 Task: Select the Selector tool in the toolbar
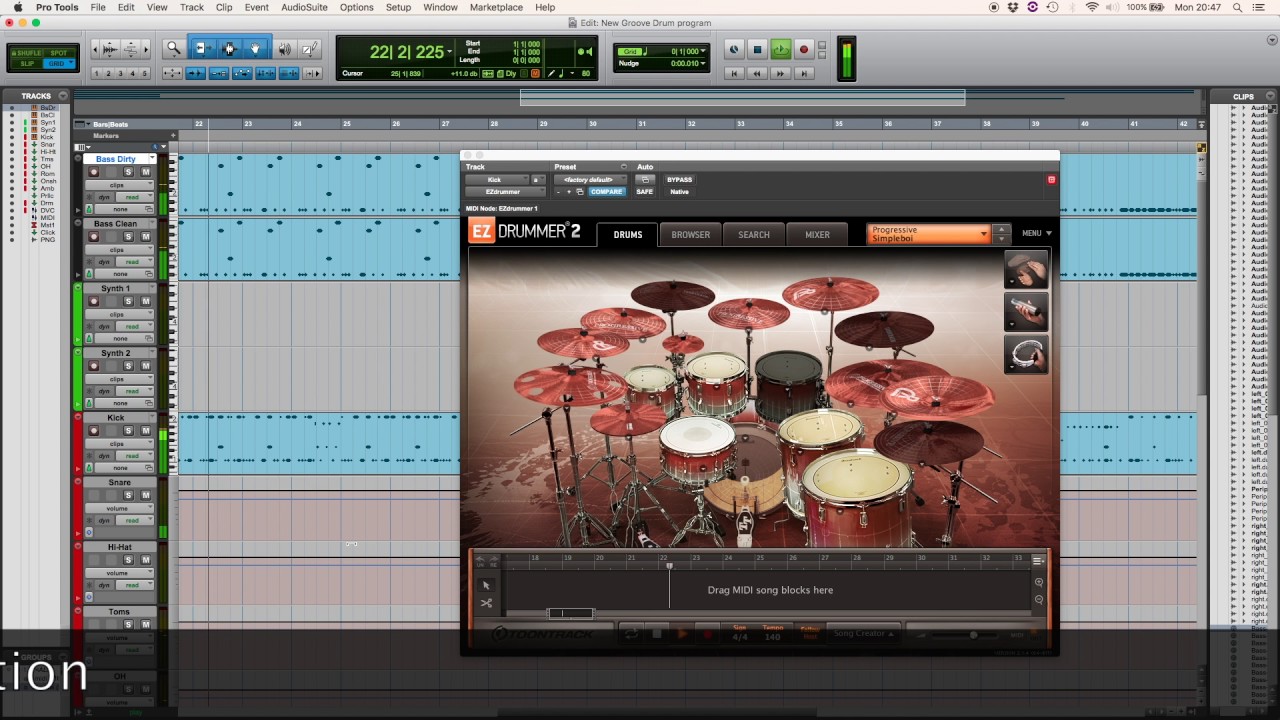click(229, 49)
